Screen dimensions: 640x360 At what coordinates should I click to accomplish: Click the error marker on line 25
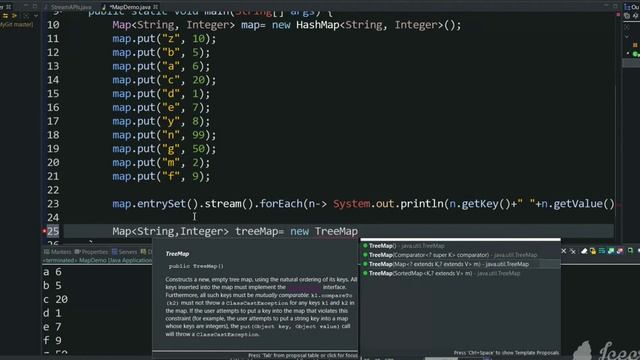44,231
